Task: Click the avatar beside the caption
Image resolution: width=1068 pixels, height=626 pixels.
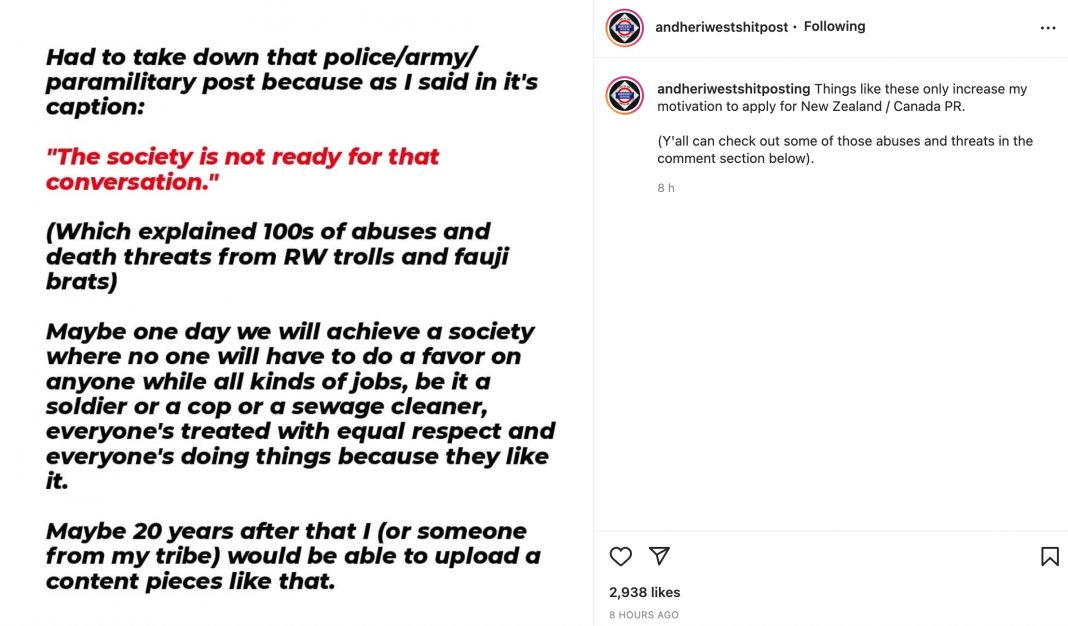Action: pyautogui.click(x=625, y=95)
